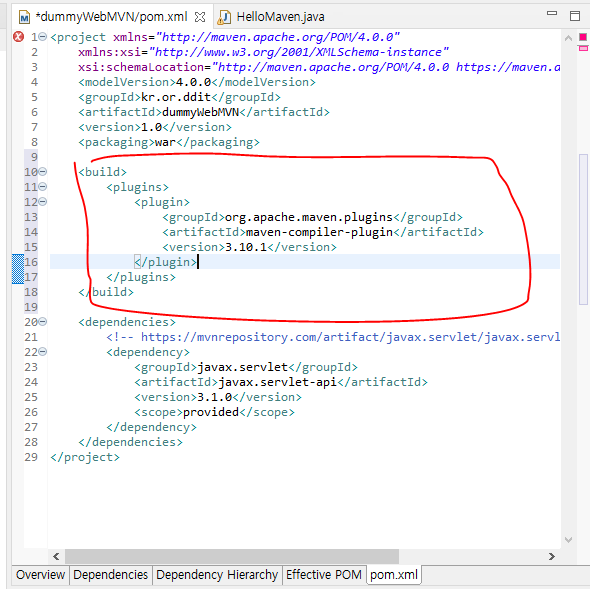Screen dimensions: 590x589
Task: Collapse the dependency element on line 22
Action: click(43, 352)
